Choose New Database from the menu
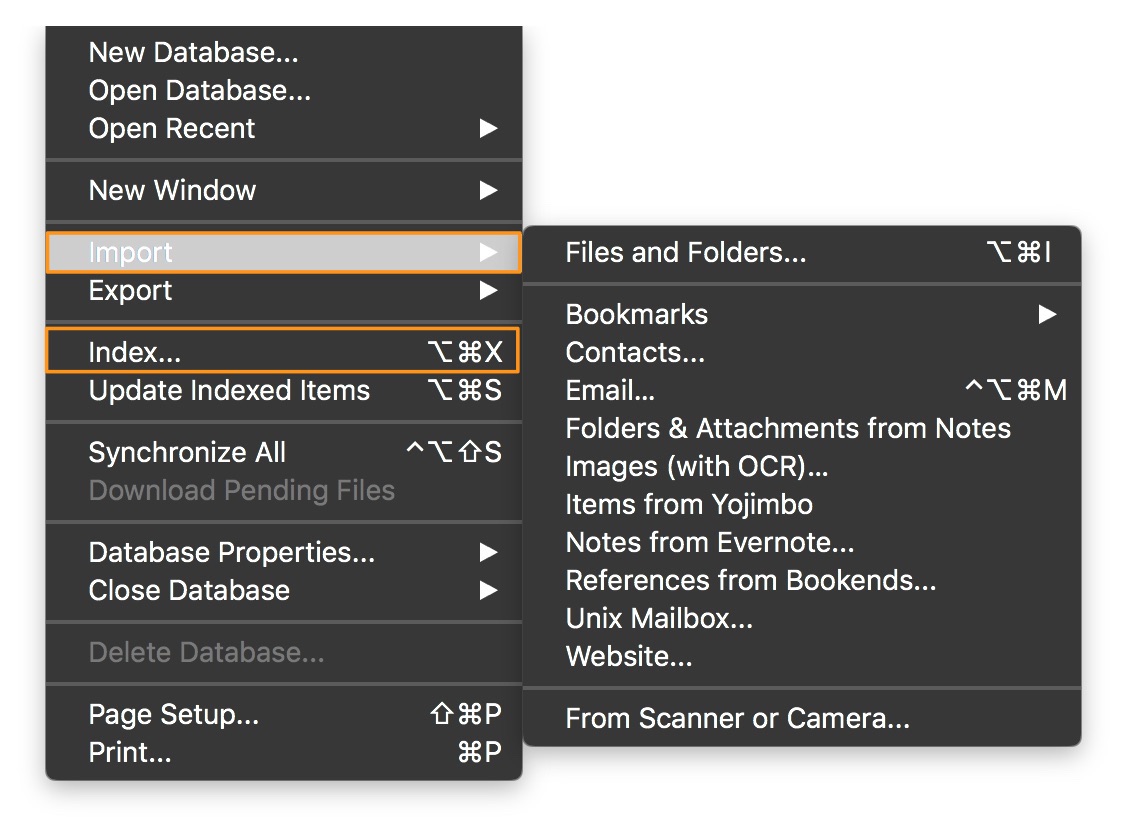Image resolution: width=1132 pixels, height=817 pixels. click(194, 53)
